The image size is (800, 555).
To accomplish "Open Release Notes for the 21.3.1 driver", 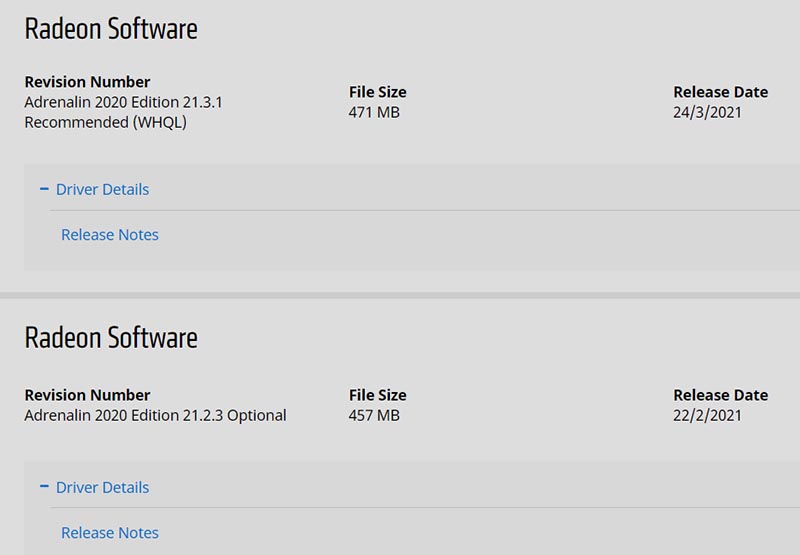I will click(x=110, y=235).
